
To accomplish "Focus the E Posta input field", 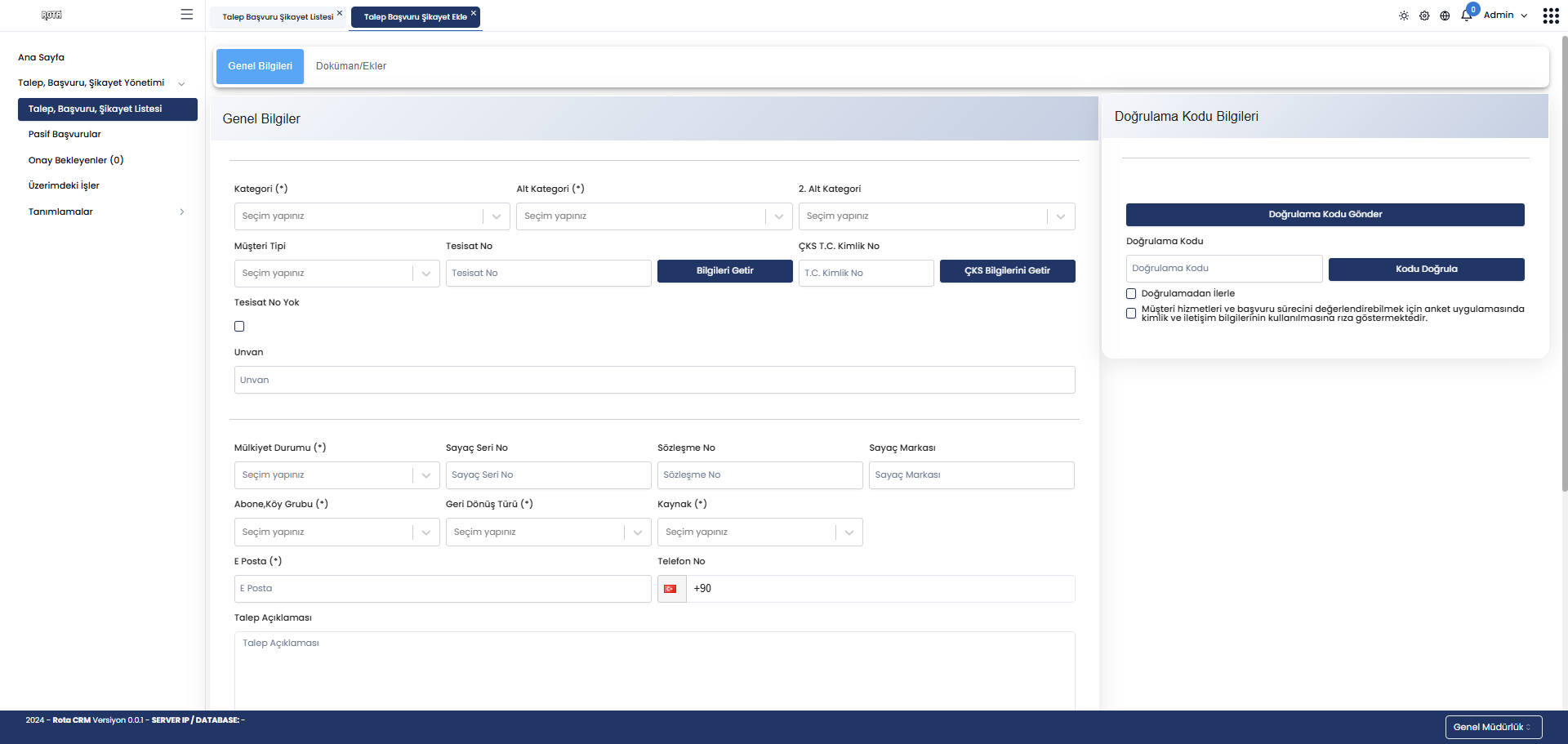I will point(443,589).
